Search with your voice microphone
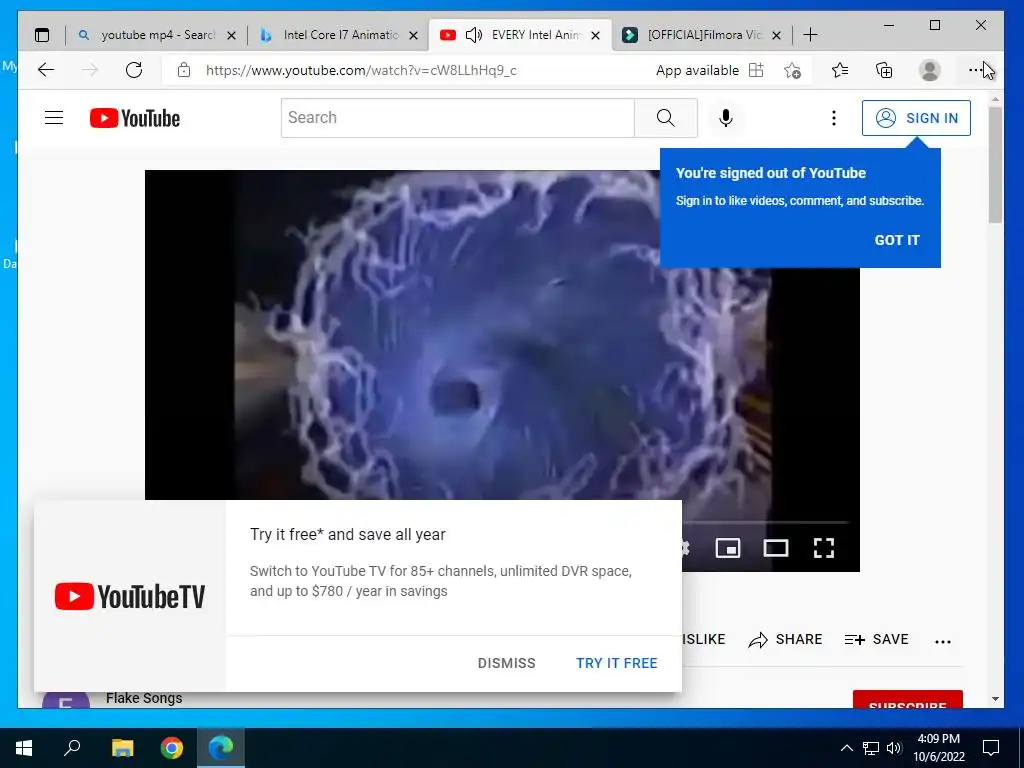Viewport: 1024px width, 768px height. pyautogui.click(x=726, y=118)
